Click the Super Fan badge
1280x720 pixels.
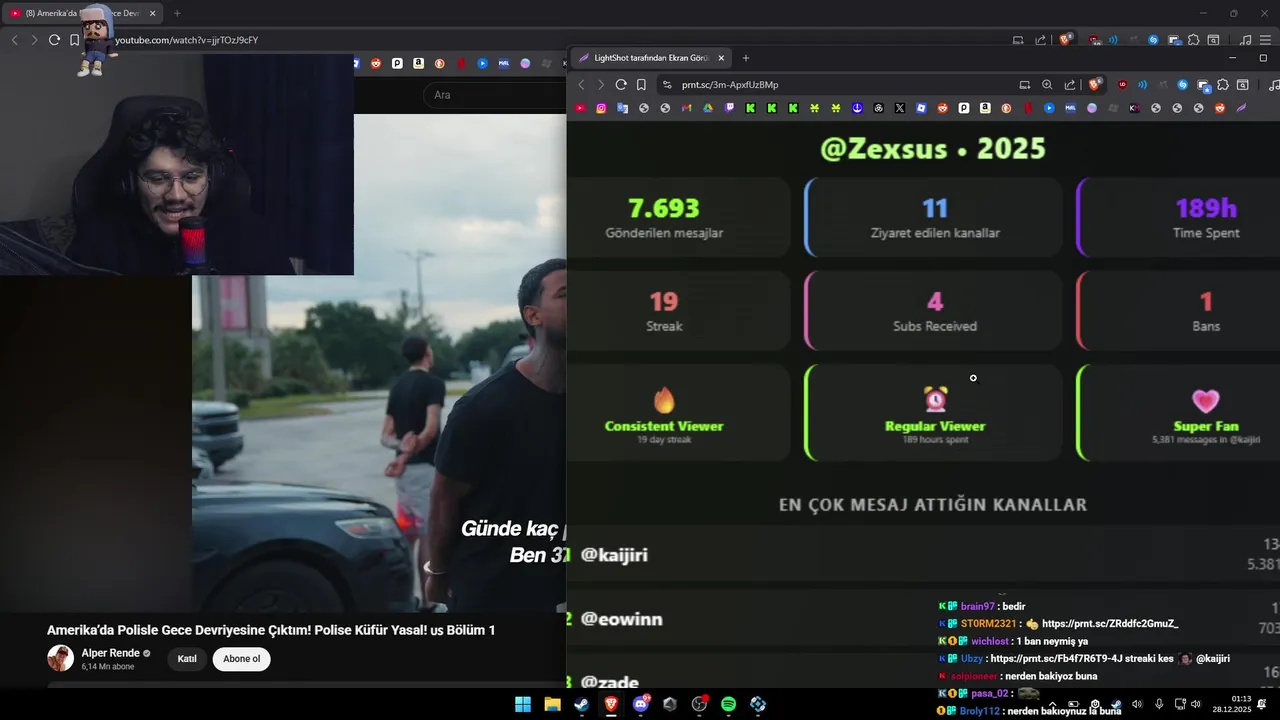click(x=1180, y=413)
